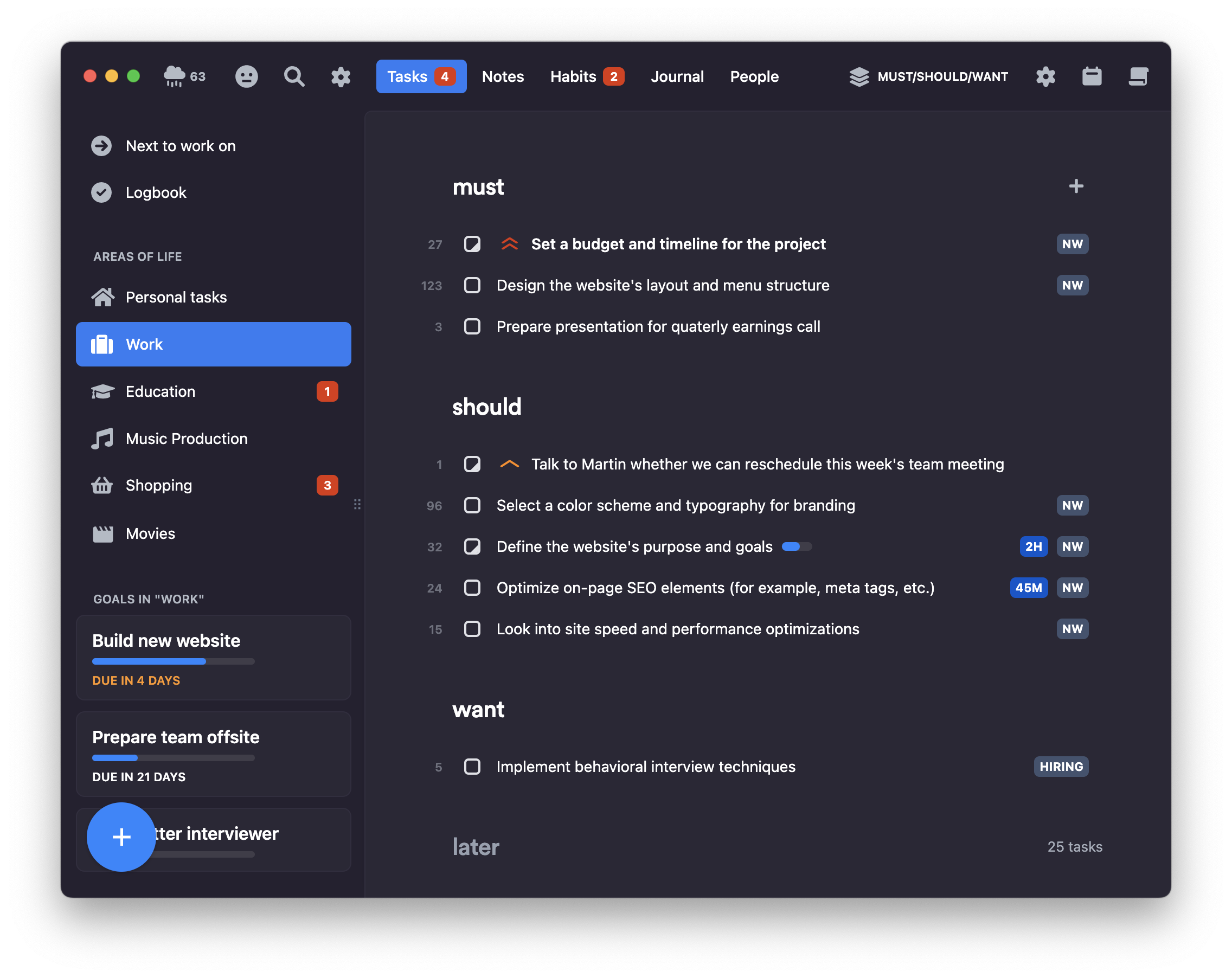Click plus icon next to must heading

point(1075,186)
